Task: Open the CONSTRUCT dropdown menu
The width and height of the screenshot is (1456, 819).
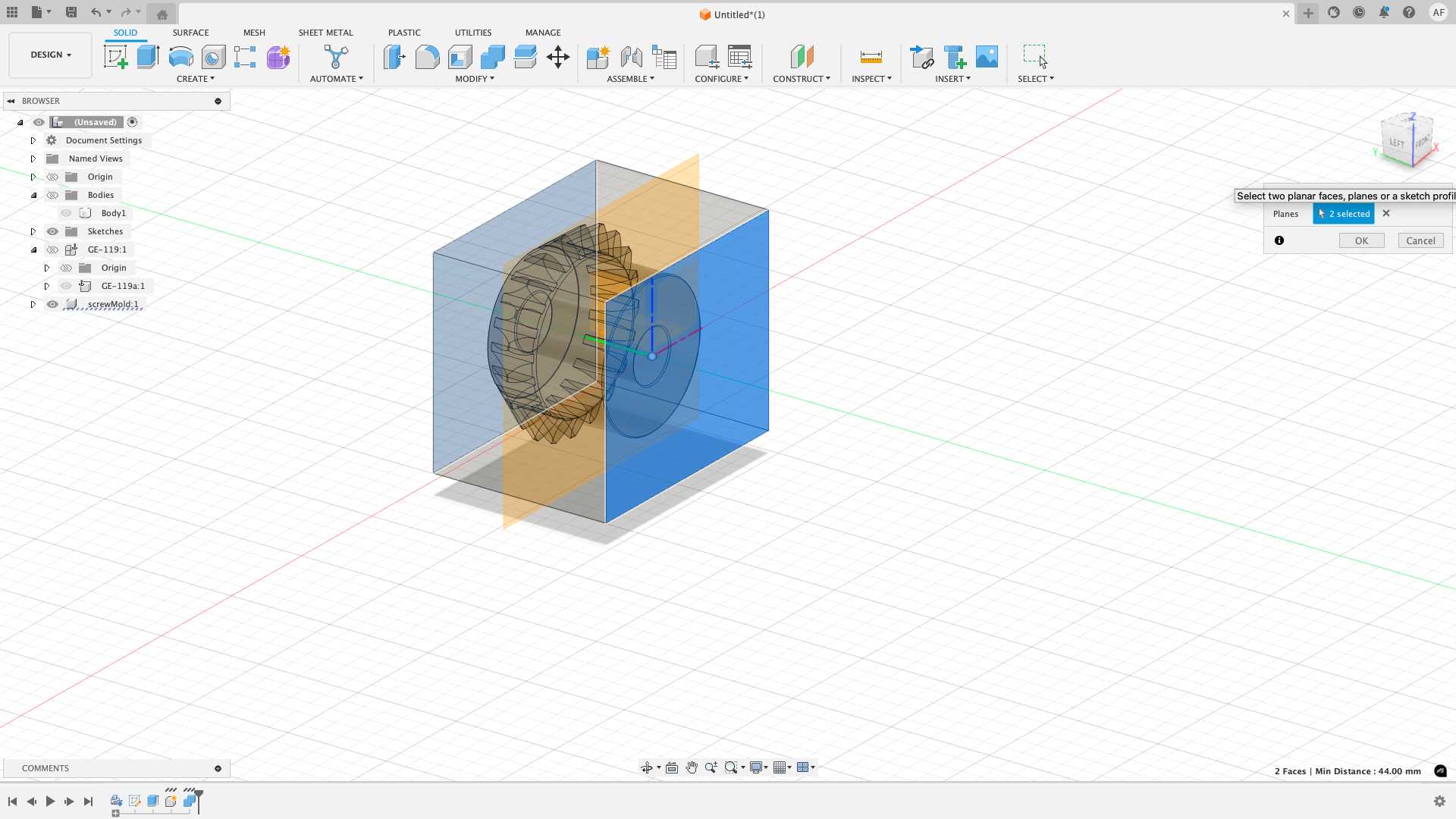Action: click(802, 79)
